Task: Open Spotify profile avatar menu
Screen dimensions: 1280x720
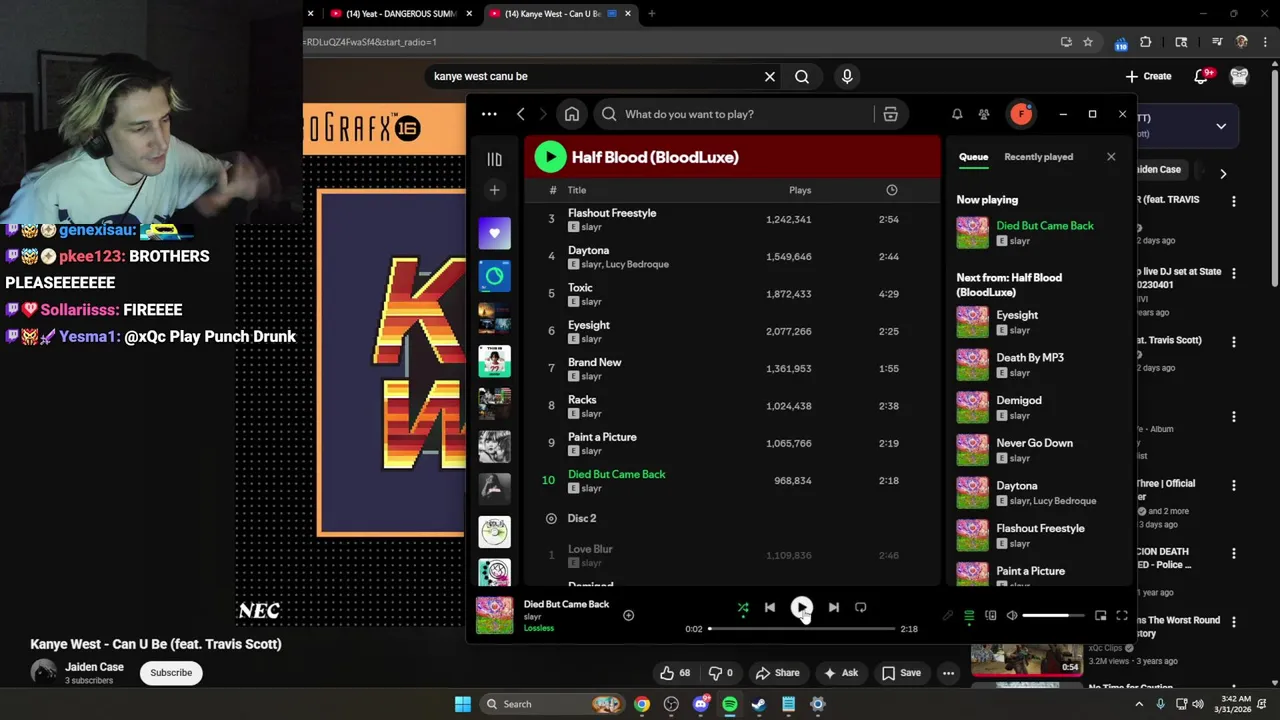Action: (x=1021, y=114)
